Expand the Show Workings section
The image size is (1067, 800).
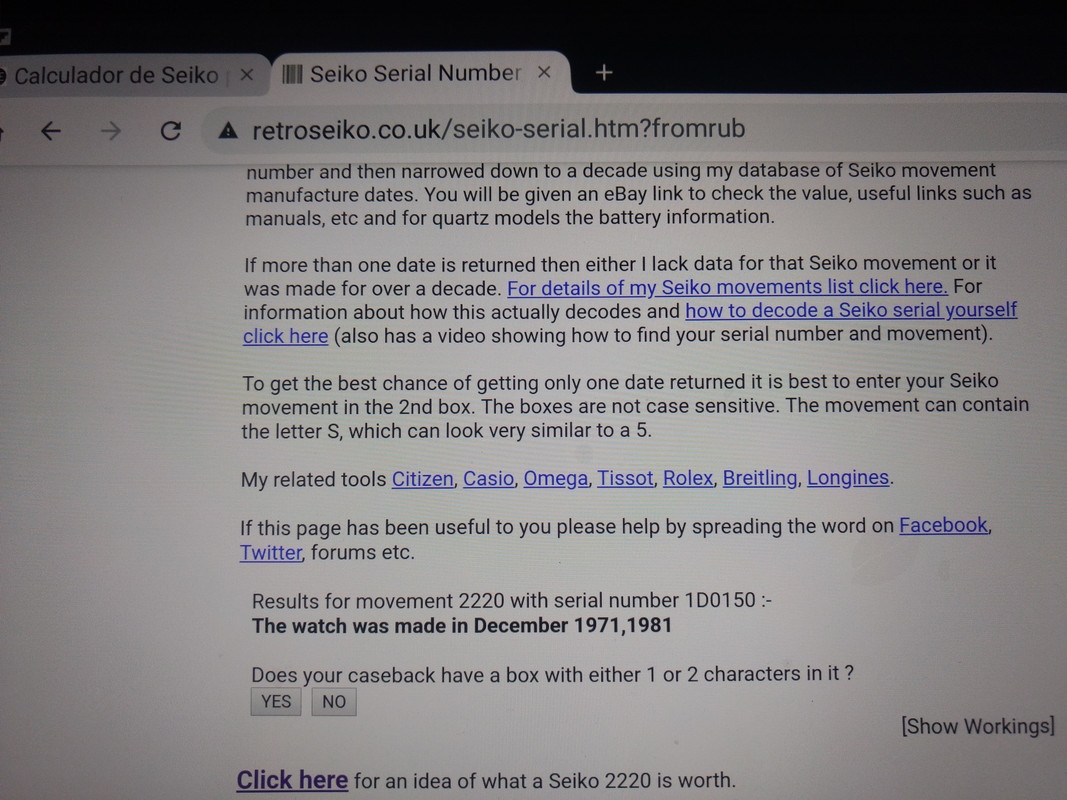pos(977,726)
